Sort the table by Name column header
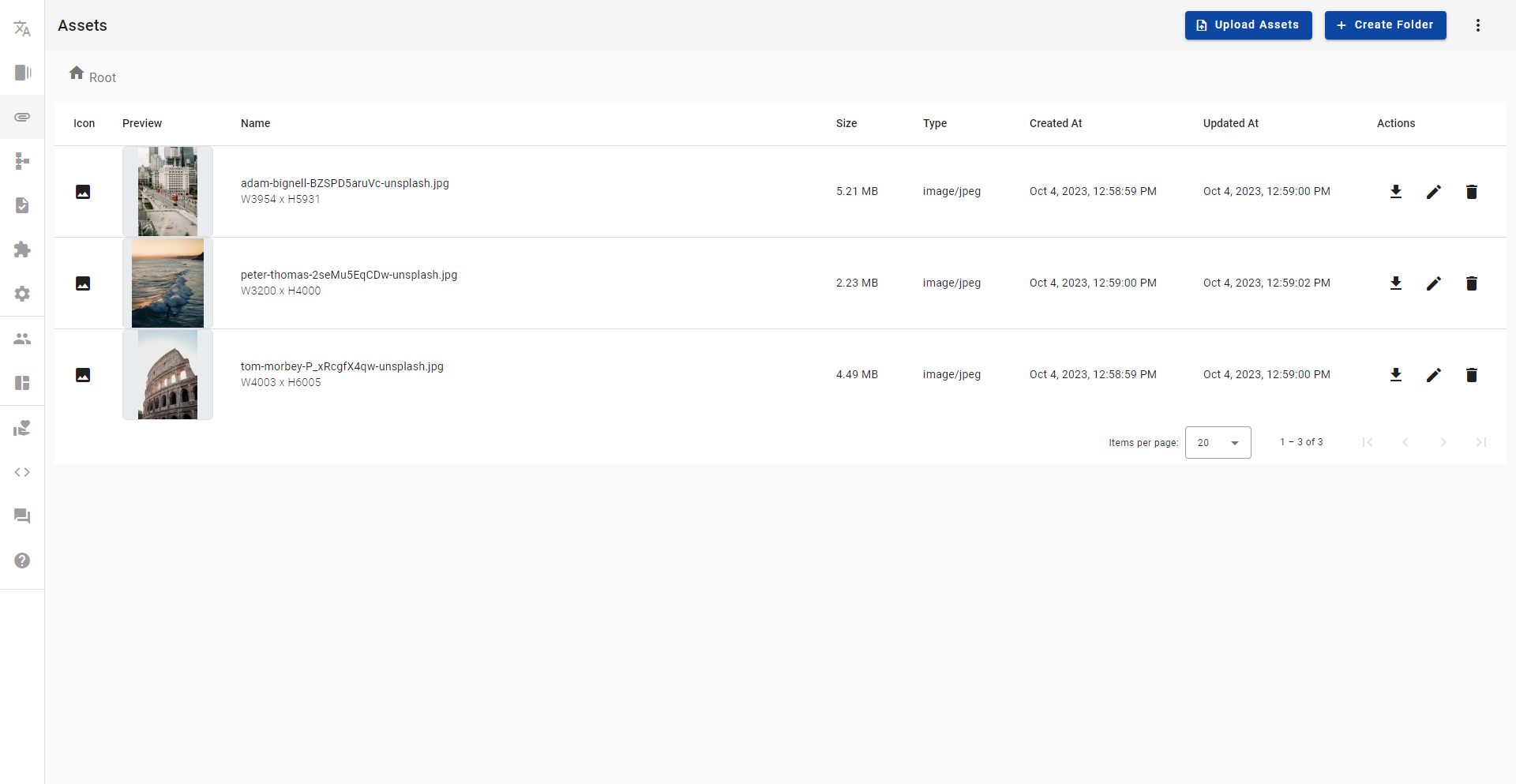The height and width of the screenshot is (784, 1516). pos(255,123)
